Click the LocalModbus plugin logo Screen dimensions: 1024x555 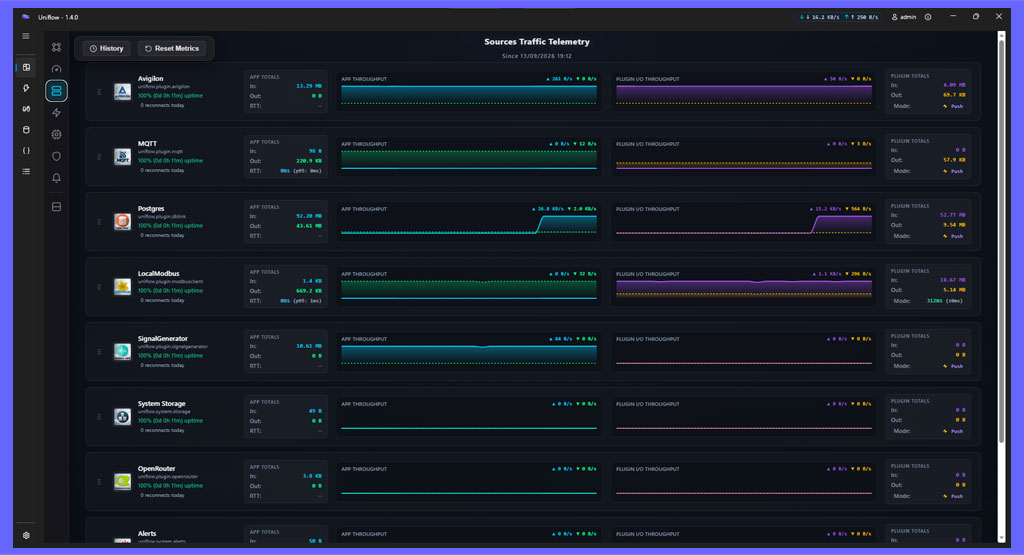122,287
